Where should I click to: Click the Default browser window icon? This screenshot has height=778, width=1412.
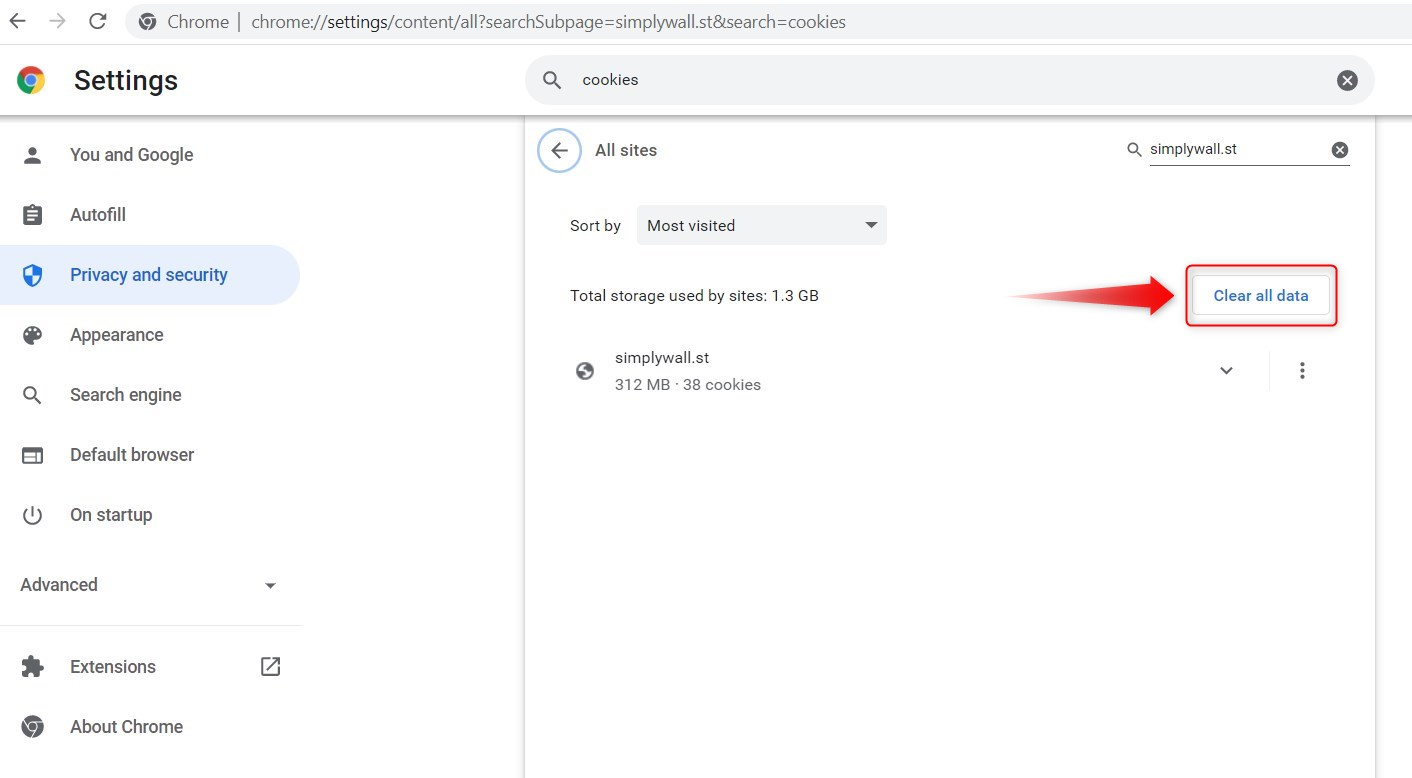[33, 455]
